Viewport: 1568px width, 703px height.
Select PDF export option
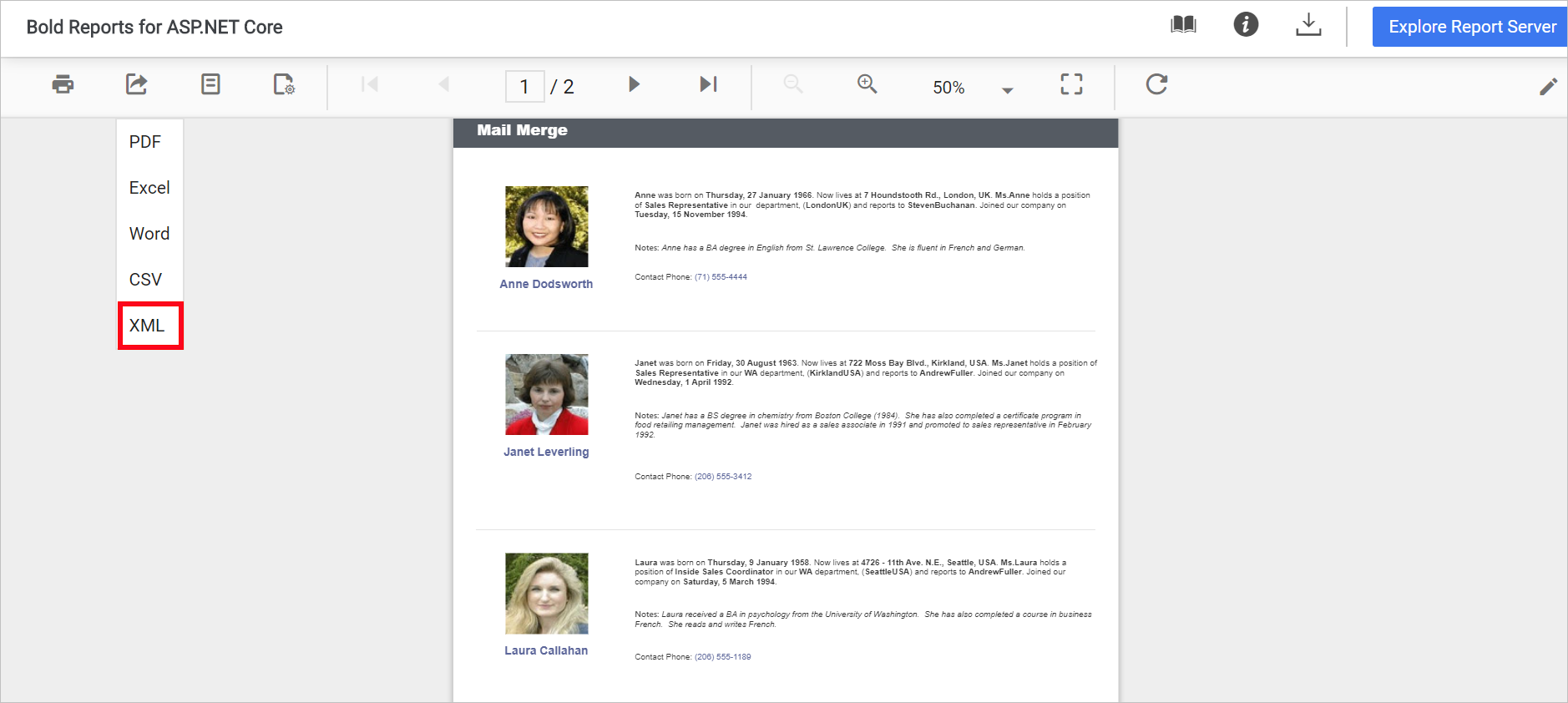point(145,142)
